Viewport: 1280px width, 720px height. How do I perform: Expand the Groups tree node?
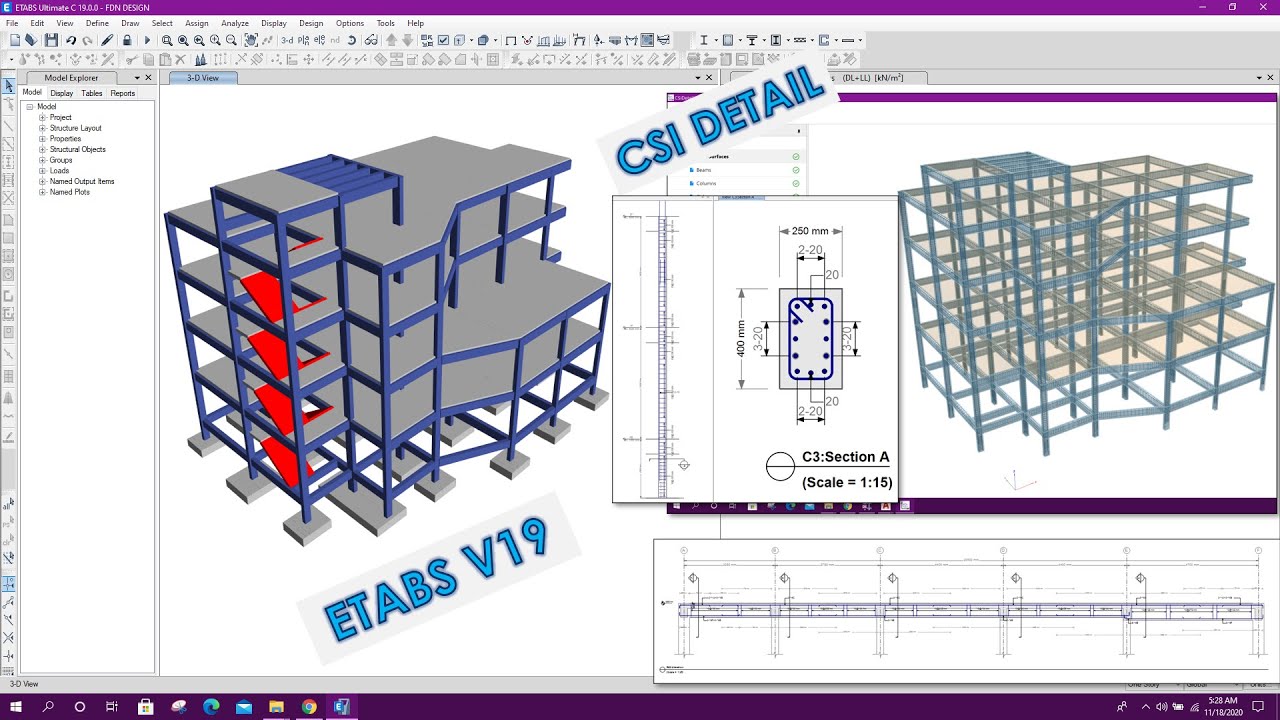(x=43, y=160)
